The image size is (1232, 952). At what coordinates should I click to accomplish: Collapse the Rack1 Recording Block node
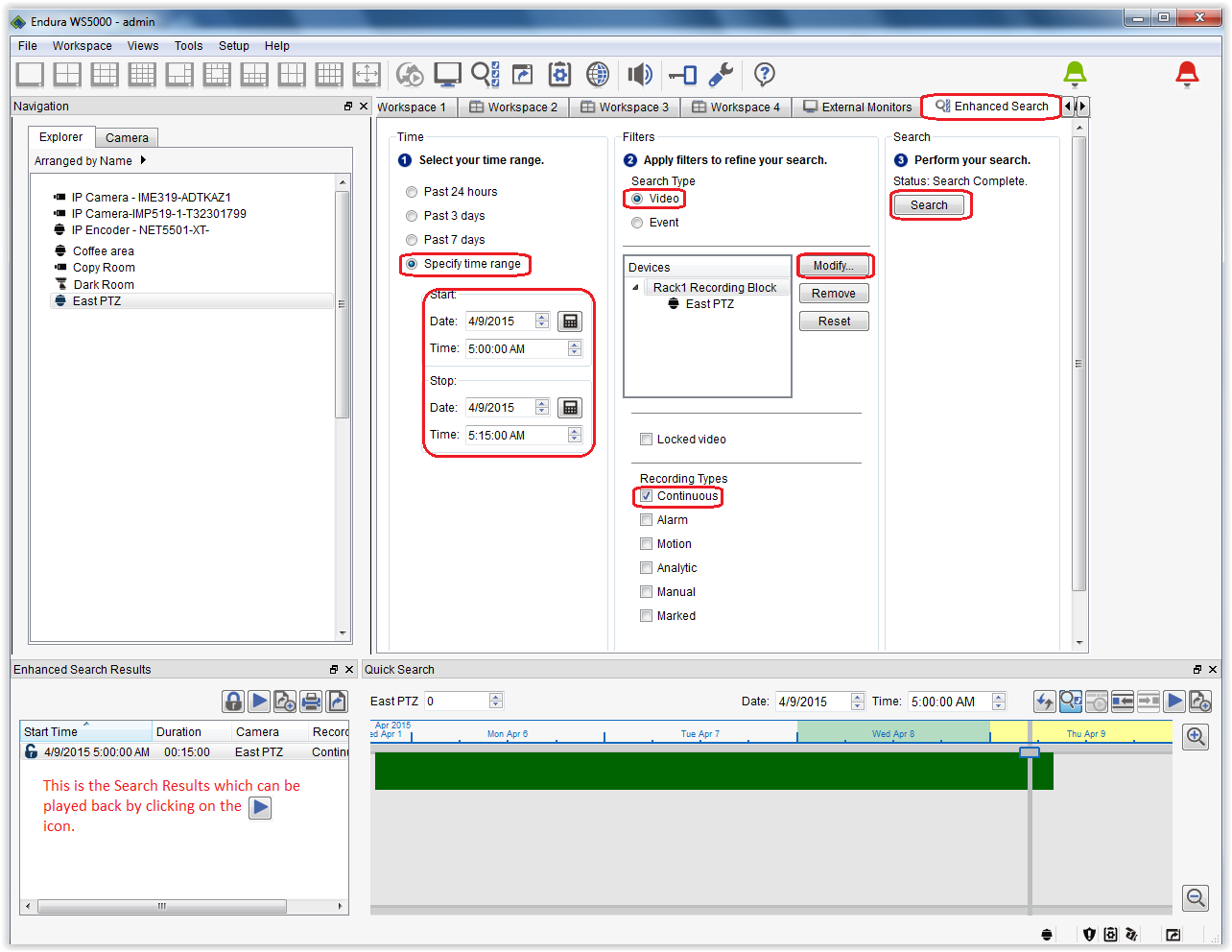(634, 287)
